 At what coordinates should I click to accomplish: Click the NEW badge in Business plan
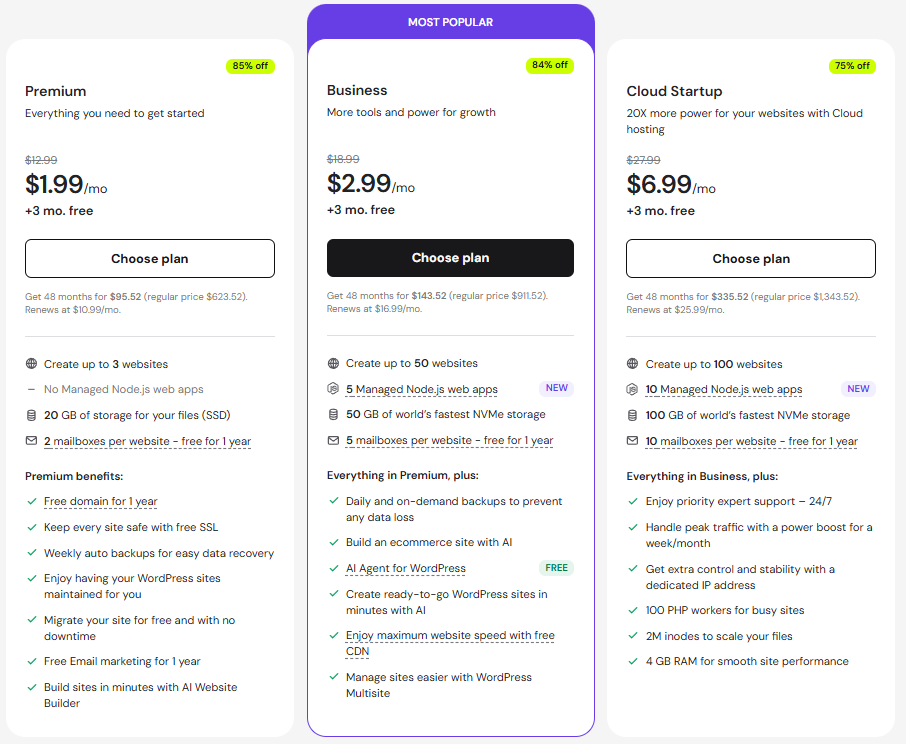pyautogui.click(x=557, y=389)
